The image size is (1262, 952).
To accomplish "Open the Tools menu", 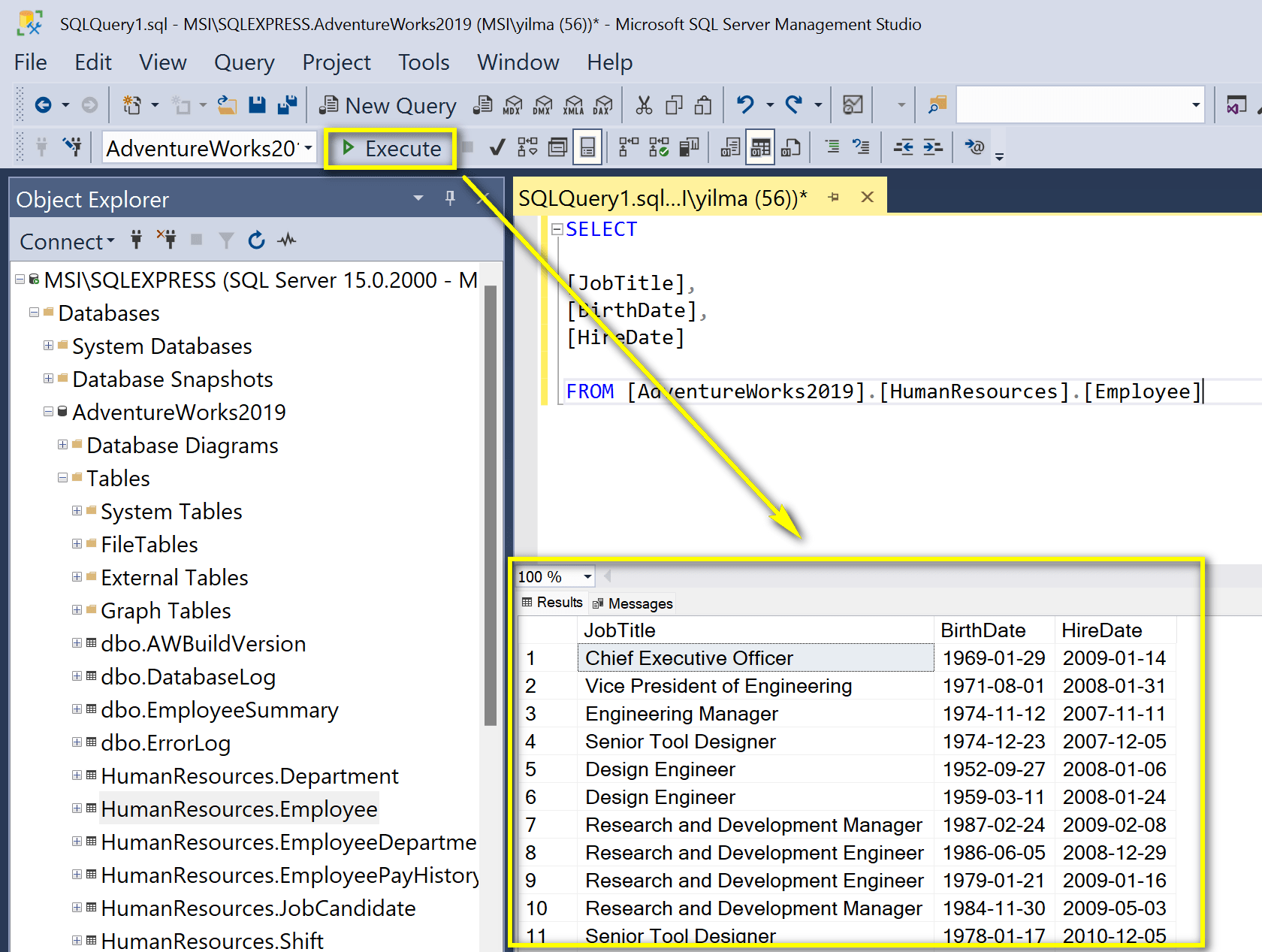I will click(x=424, y=62).
